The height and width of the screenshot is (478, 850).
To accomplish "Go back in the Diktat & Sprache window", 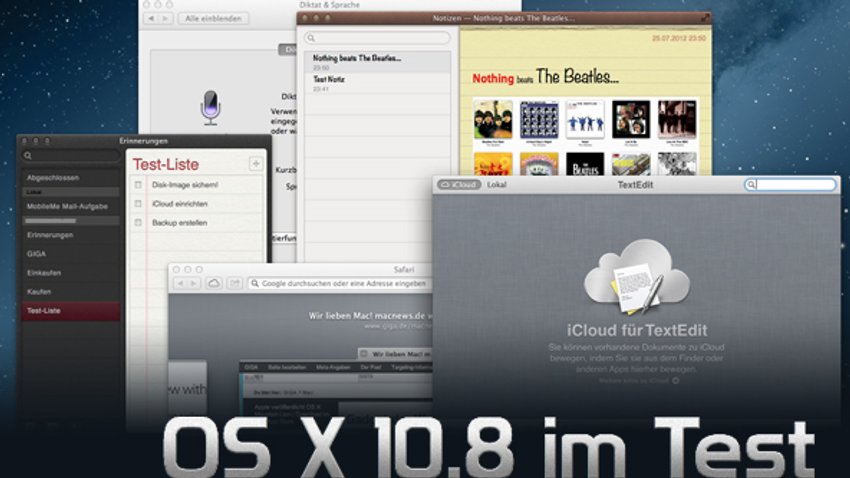I will (151, 18).
